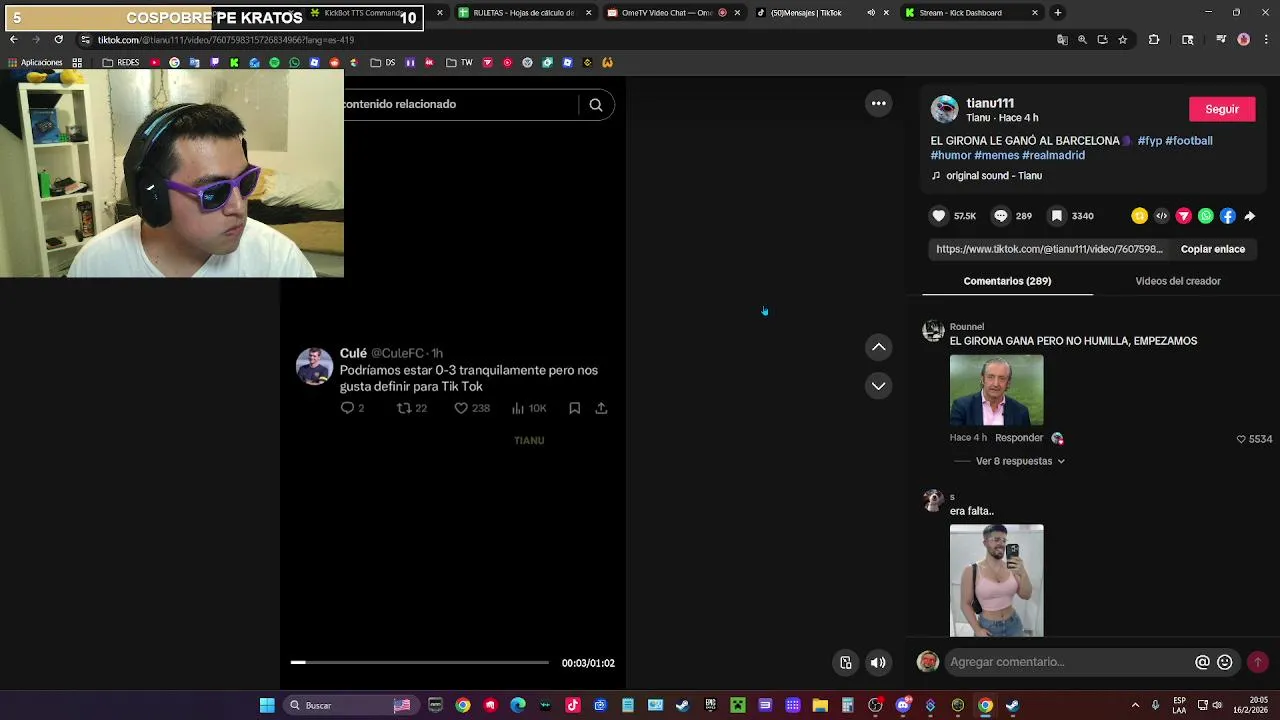This screenshot has height=720, width=1280.
Task: Save video with bookmark icon 3340
Action: pyautogui.click(x=1056, y=216)
